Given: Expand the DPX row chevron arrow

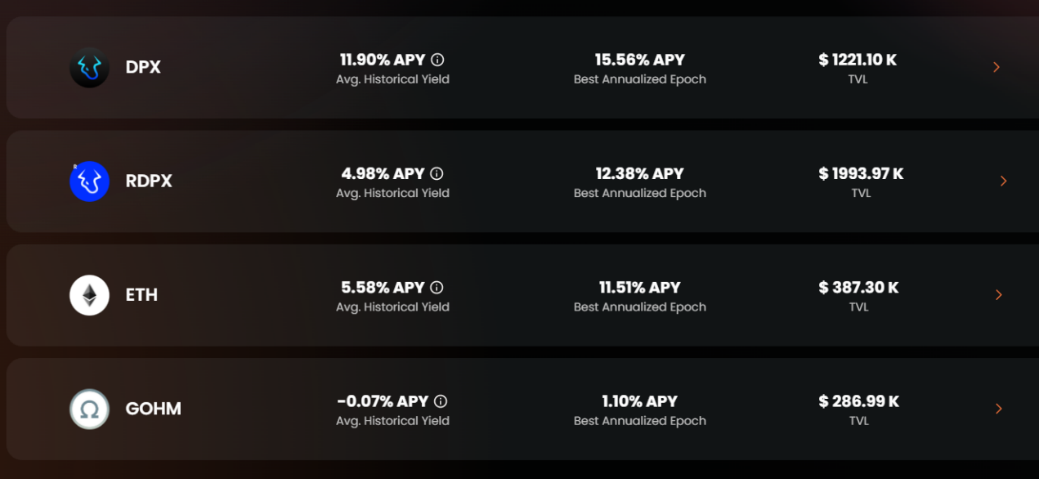Looking at the screenshot, I should 996,67.
